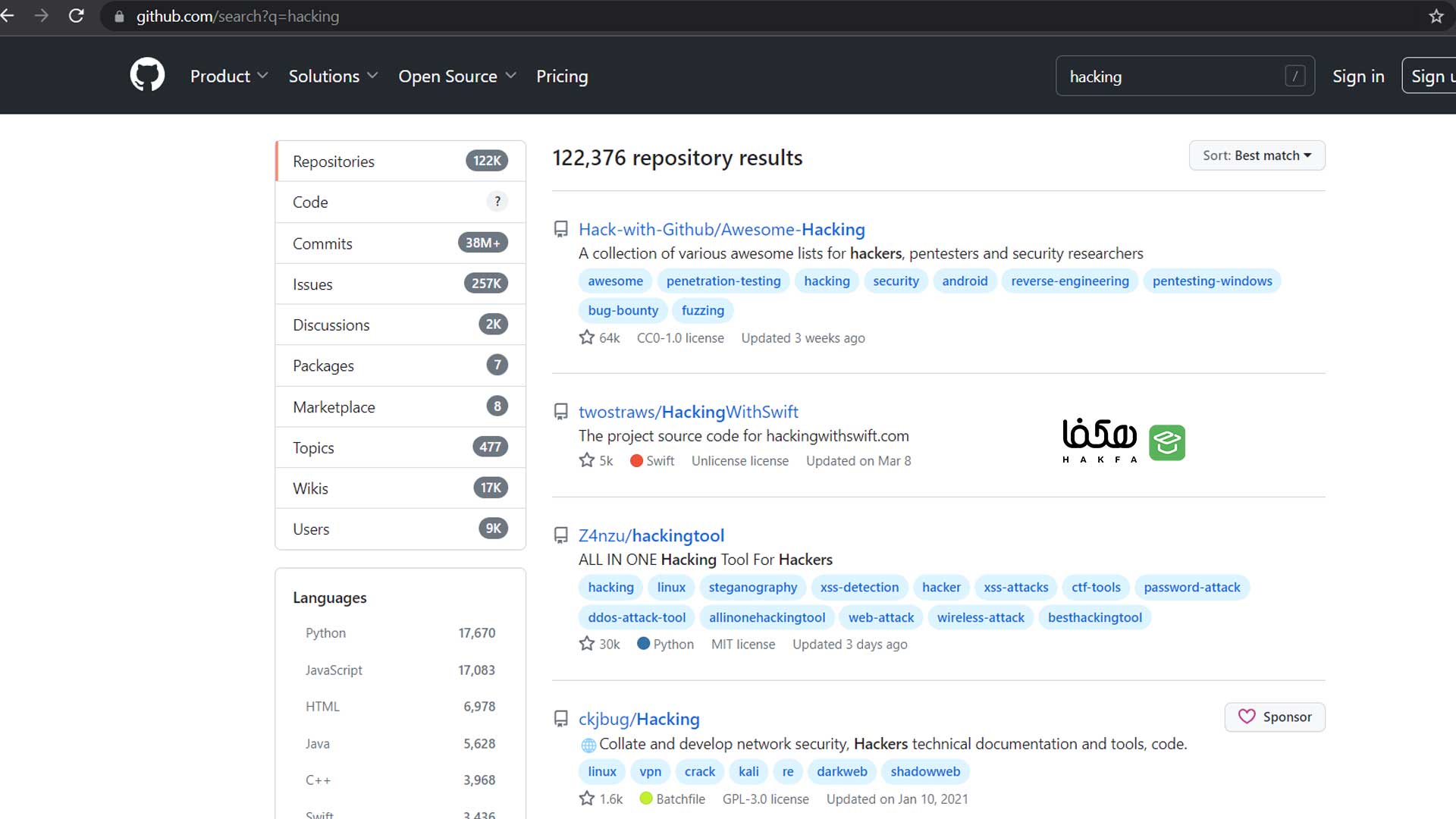Click the reverse-engineering topic tag
Image resolution: width=1456 pixels, height=819 pixels.
(1069, 281)
